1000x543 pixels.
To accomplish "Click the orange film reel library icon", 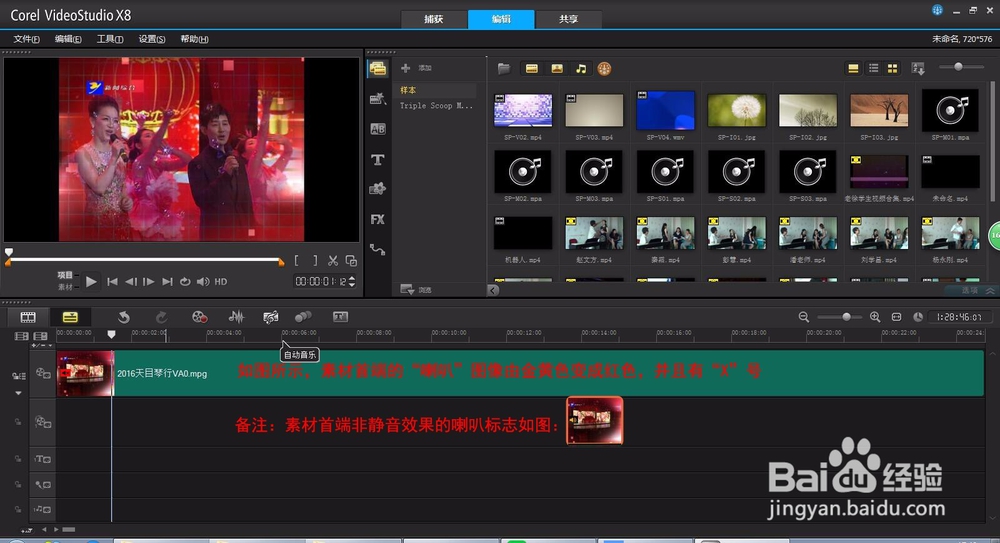I will pyautogui.click(x=604, y=68).
